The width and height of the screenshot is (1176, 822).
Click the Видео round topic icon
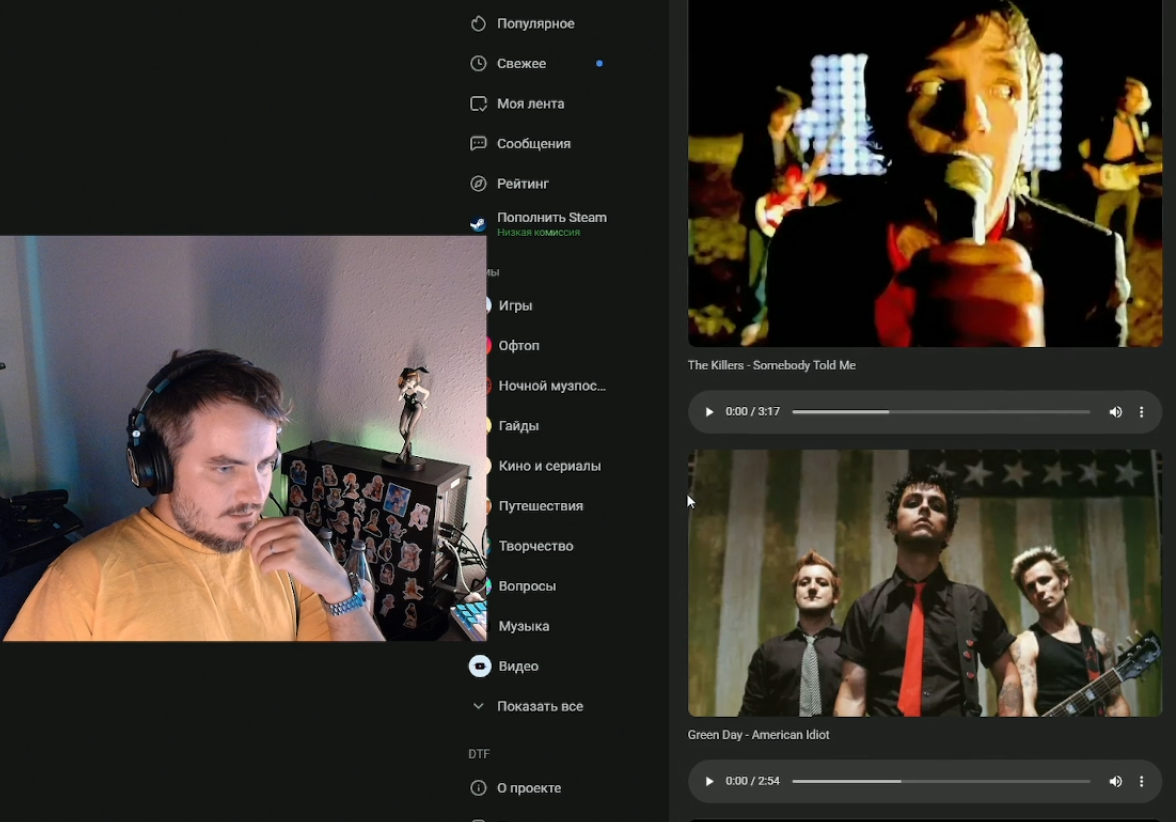[480, 666]
